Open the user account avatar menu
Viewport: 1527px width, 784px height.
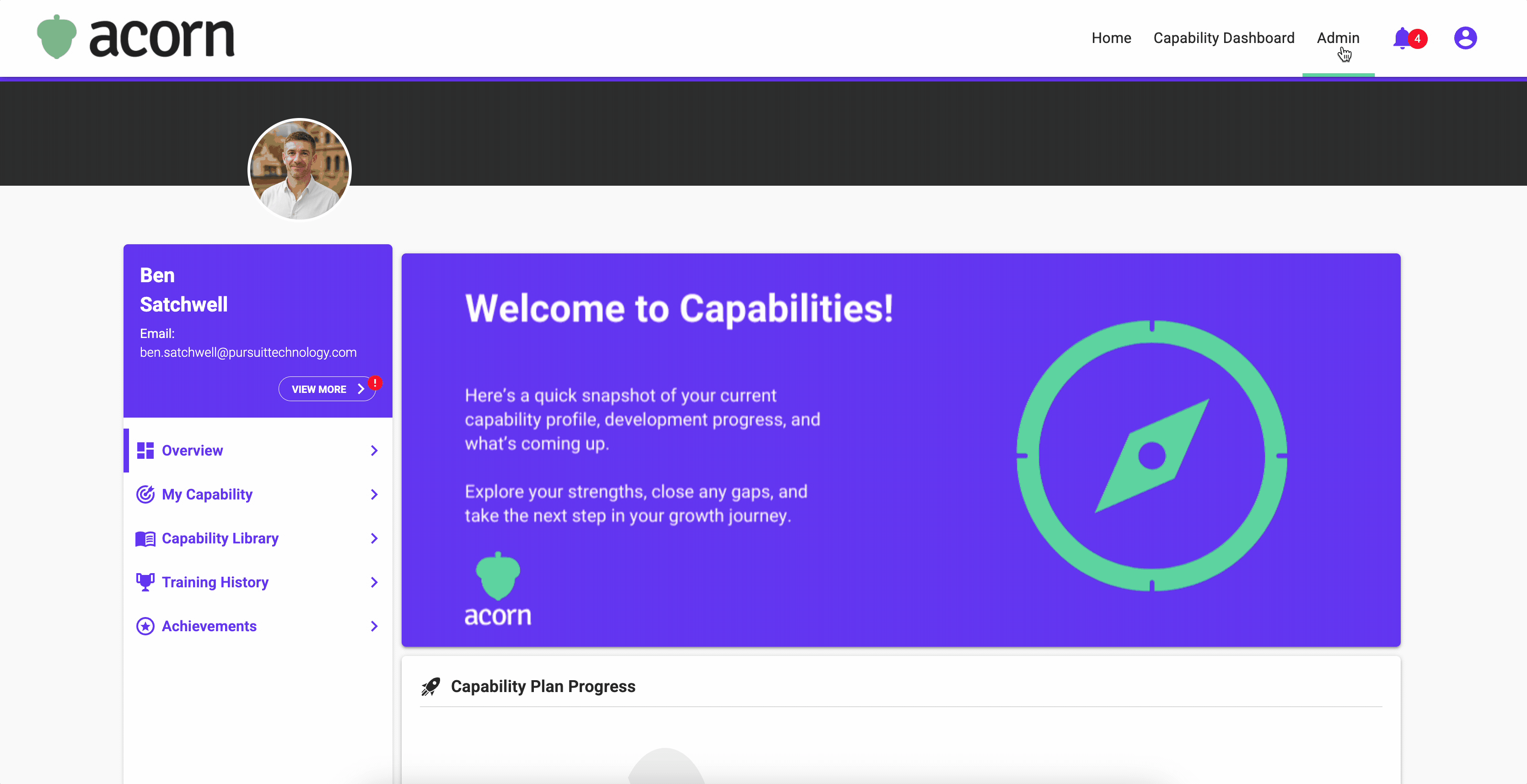click(x=1465, y=38)
